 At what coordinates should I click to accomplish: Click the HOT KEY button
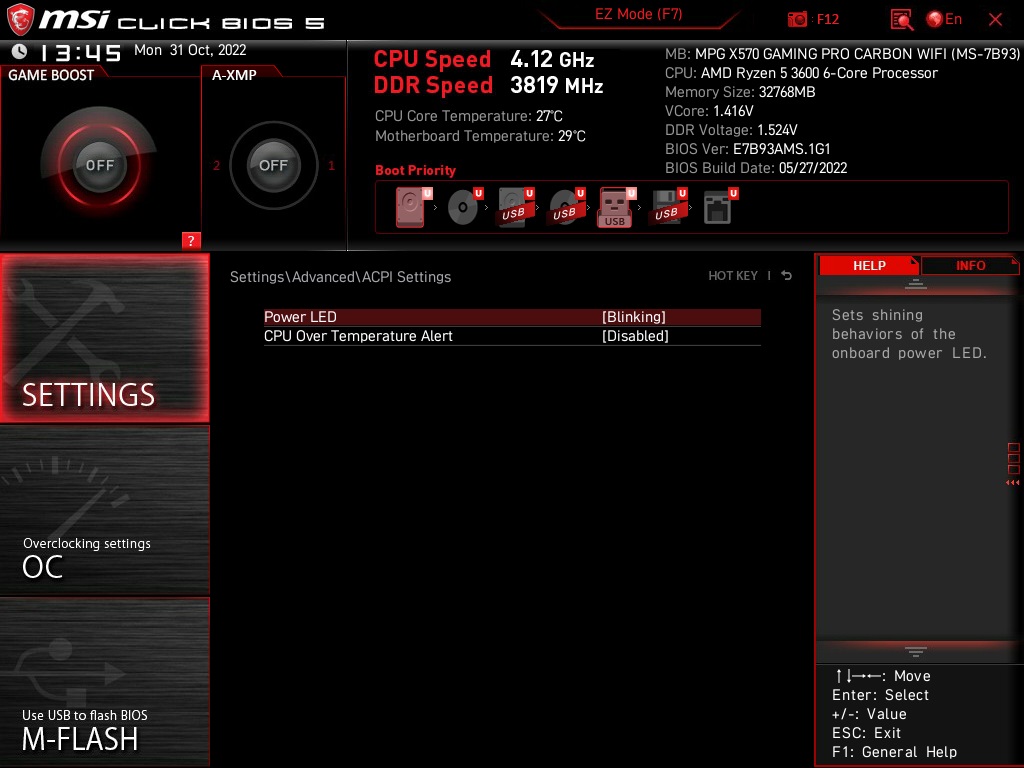point(733,276)
